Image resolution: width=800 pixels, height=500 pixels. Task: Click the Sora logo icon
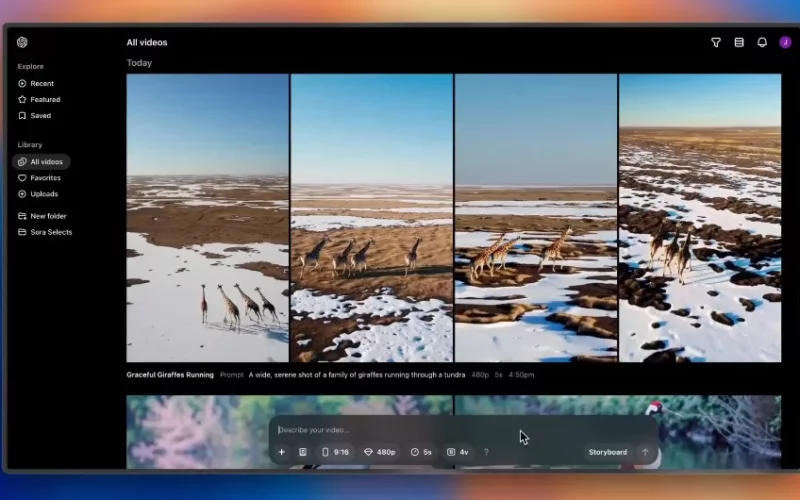point(22,42)
